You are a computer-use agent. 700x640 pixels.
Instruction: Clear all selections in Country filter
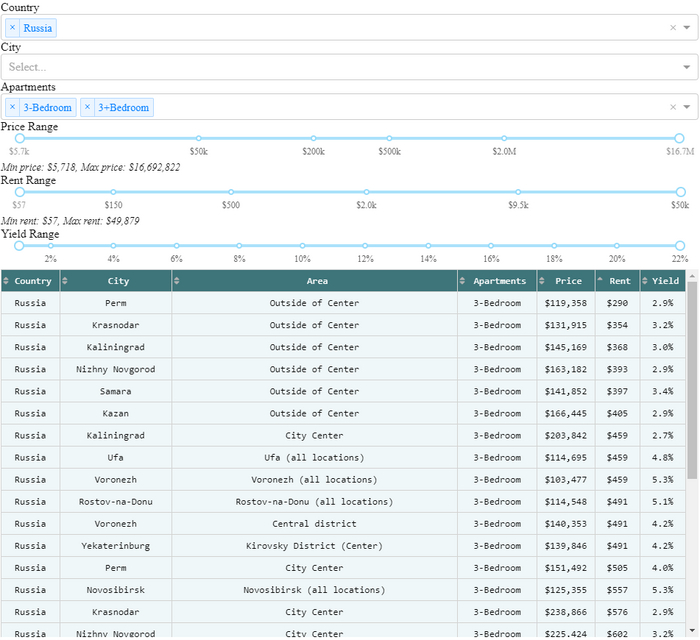pyautogui.click(x=673, y=28)
